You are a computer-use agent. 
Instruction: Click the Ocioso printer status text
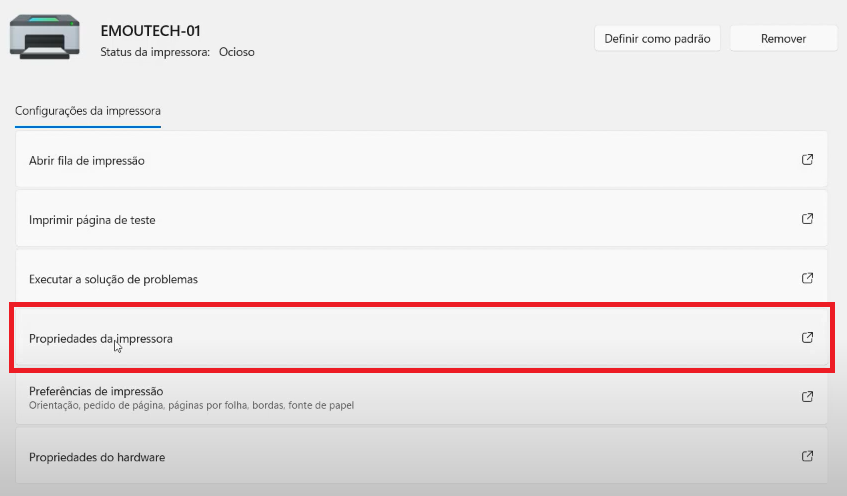pos(237,52)
